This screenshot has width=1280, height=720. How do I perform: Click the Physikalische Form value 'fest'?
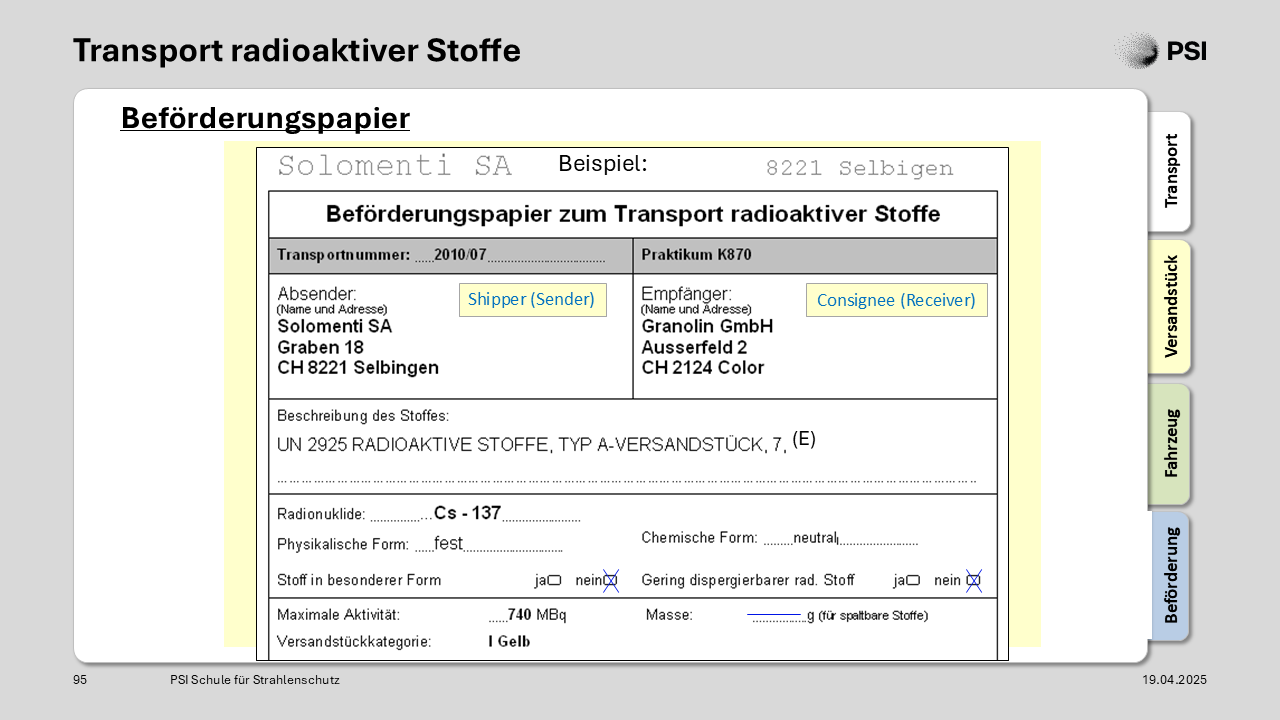[449, 544]
